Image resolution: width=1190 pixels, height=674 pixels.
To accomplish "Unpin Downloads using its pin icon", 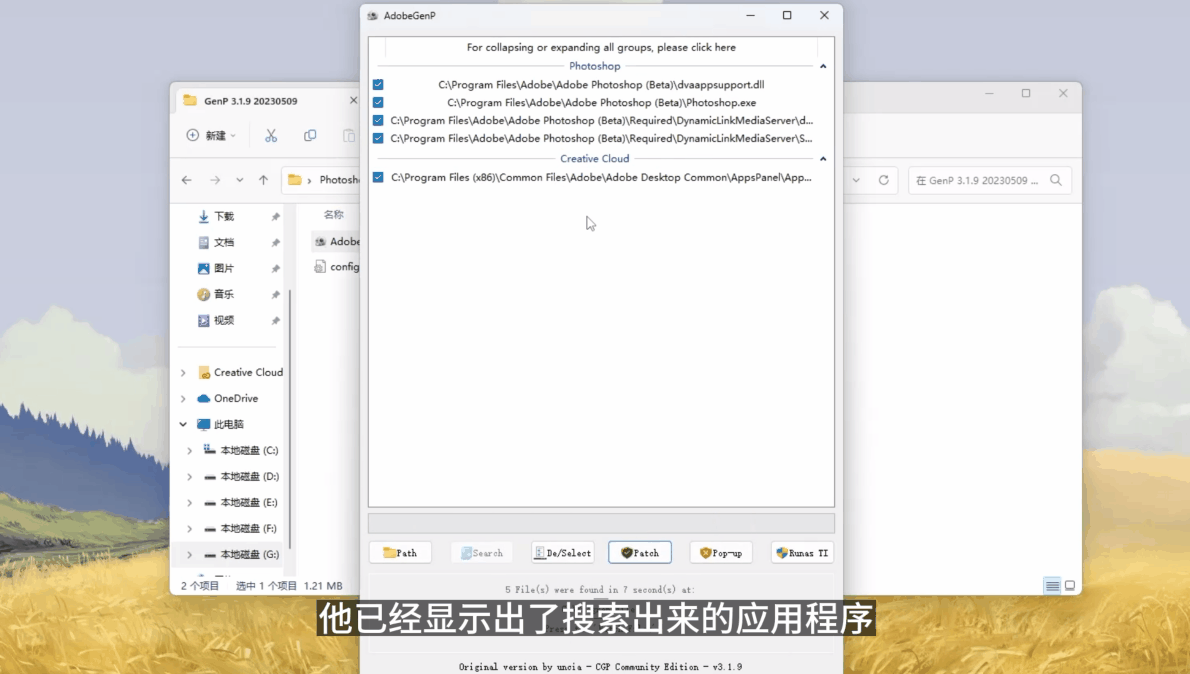I will (275, 217).
